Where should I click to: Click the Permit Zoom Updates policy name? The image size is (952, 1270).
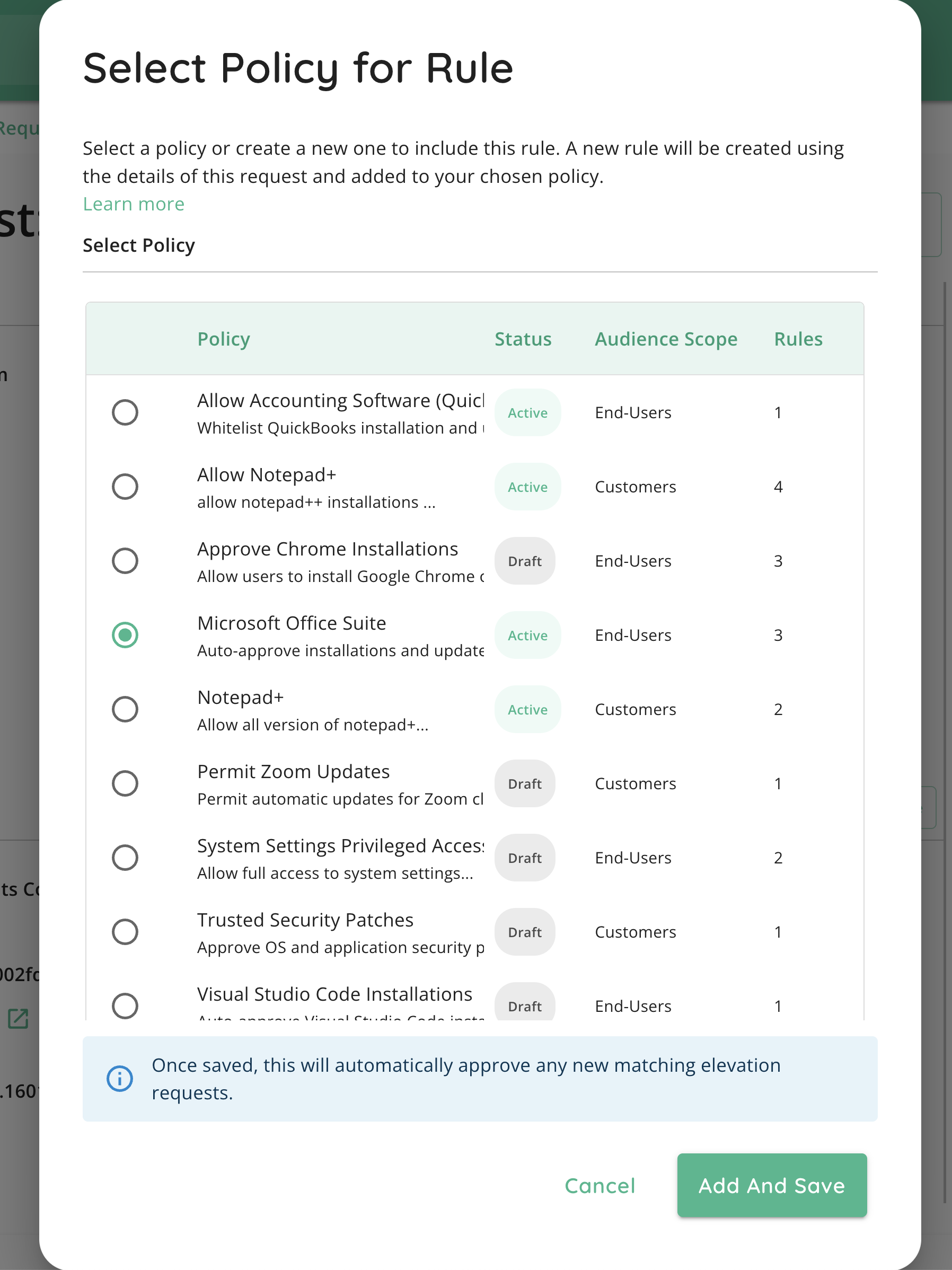pyautogui.click(x=294, y=772)
